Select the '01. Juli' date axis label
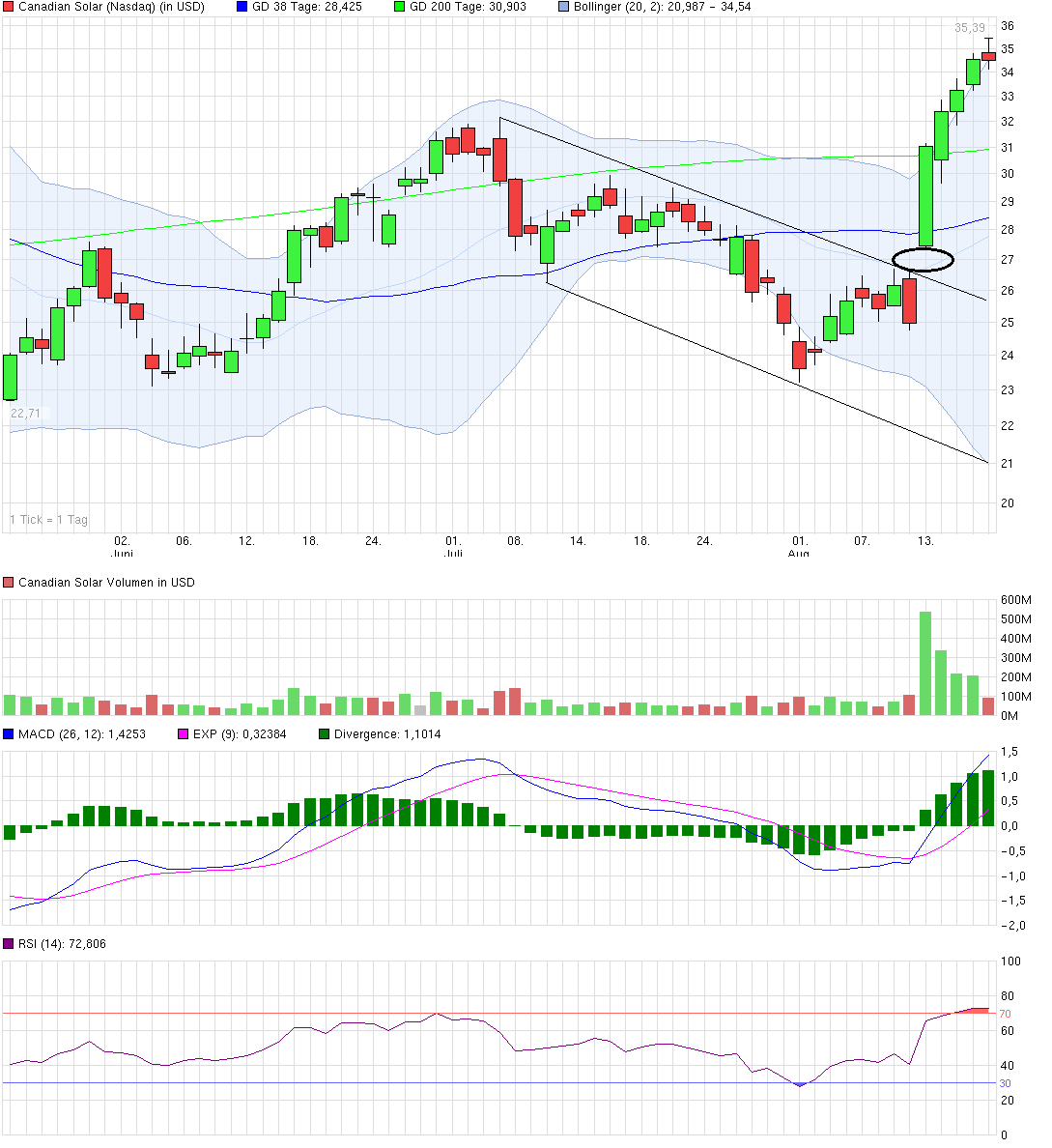Screen dimensions: 1052x1148 452,548
